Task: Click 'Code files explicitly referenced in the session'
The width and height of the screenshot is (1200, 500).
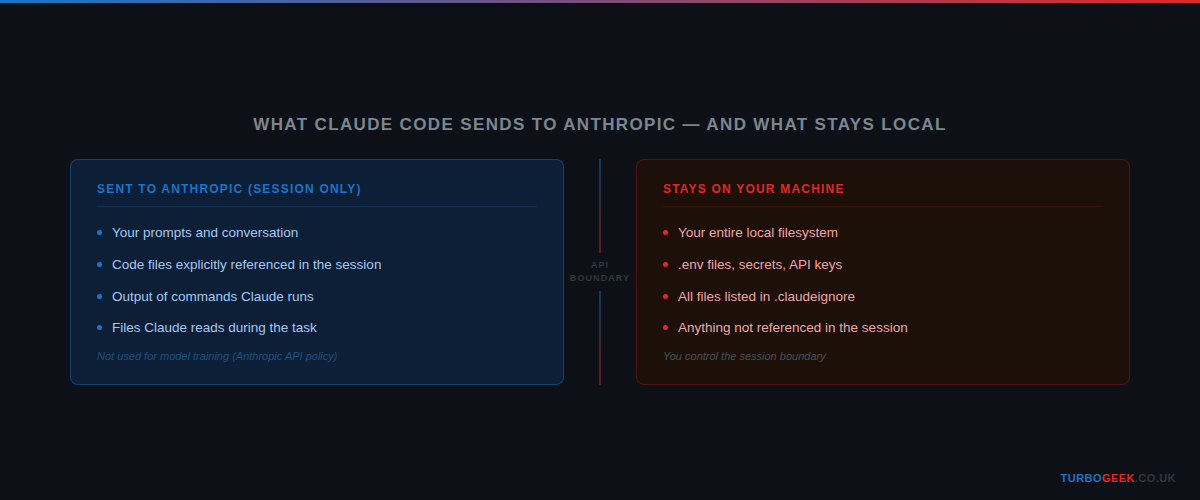Action: point(246,265)
